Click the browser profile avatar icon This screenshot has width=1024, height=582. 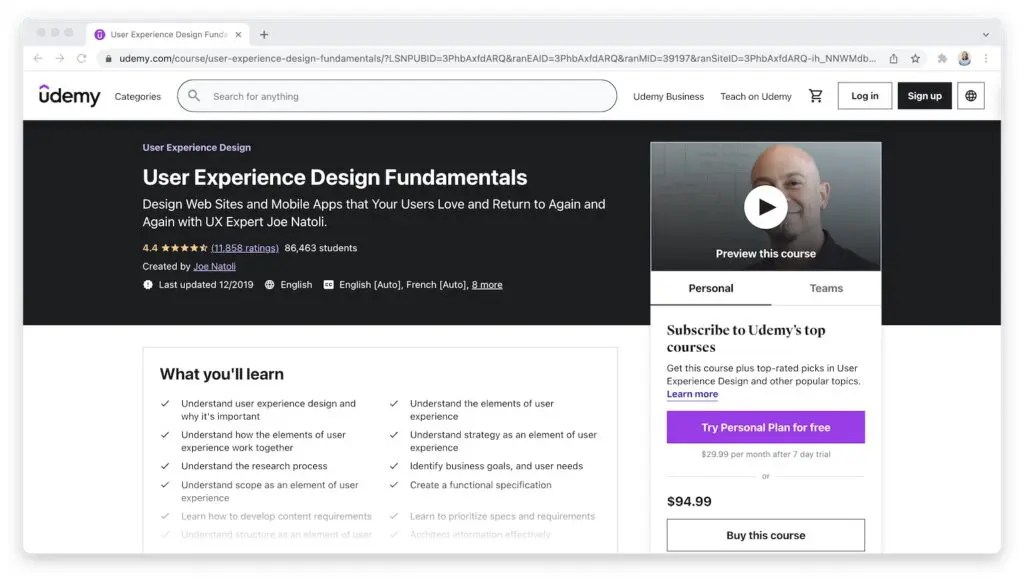tap(964, 58)
